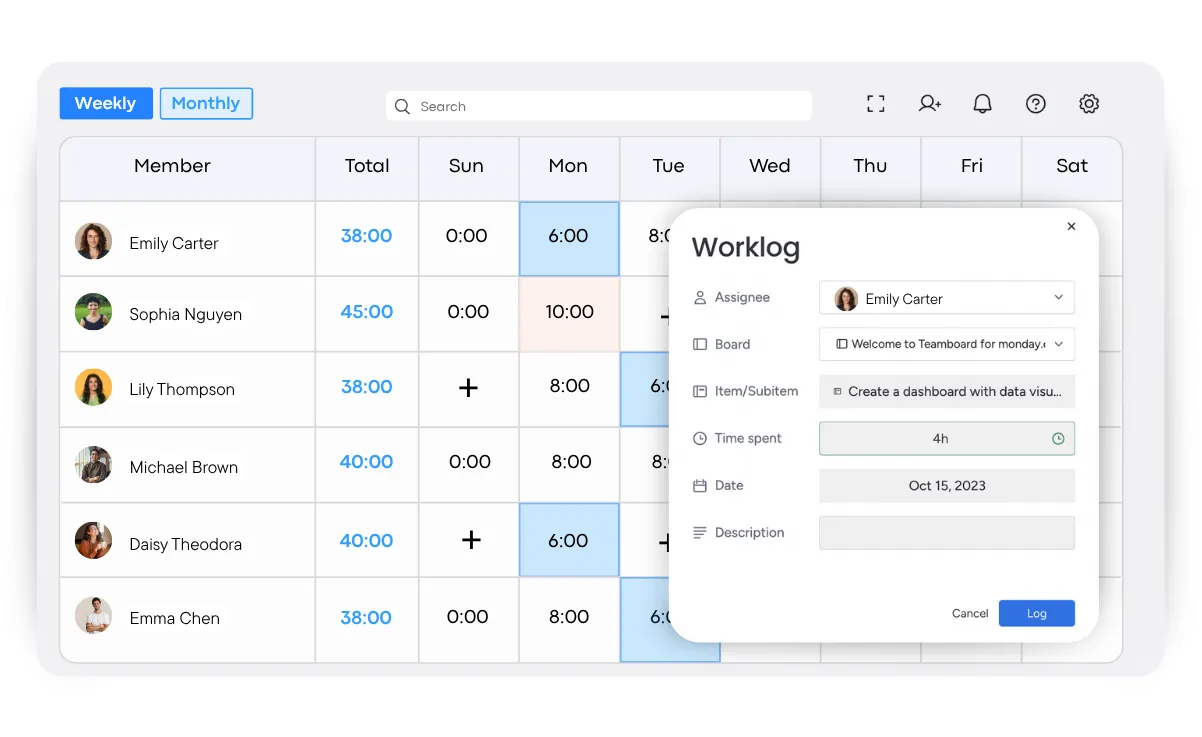Click the Time spent clock label icon
The height and width of the screenshot is (737, 1202).
(700, 438)
